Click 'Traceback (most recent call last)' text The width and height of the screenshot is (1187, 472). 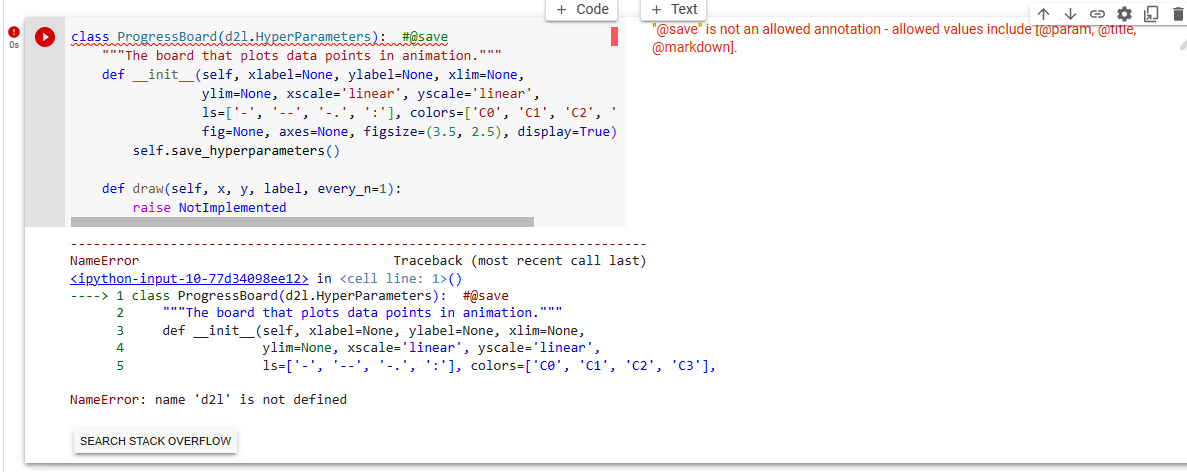[520, 261]
